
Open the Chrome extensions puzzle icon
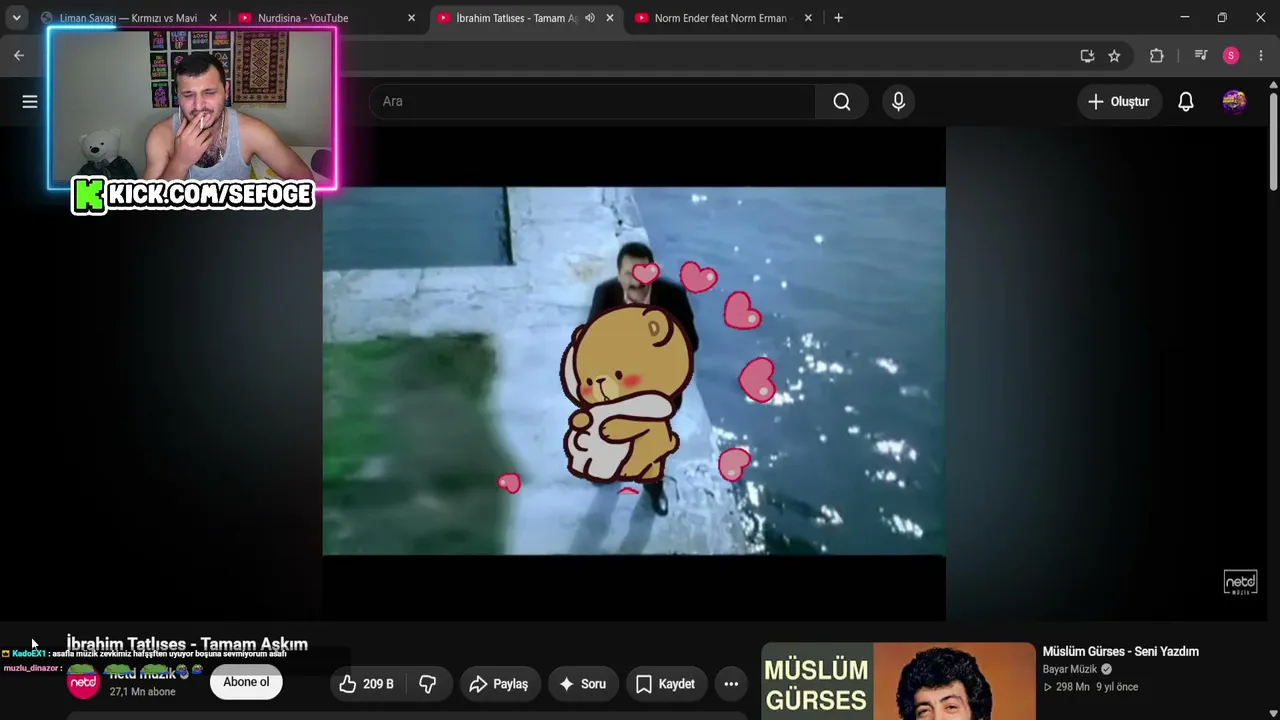coord(1157,56)
